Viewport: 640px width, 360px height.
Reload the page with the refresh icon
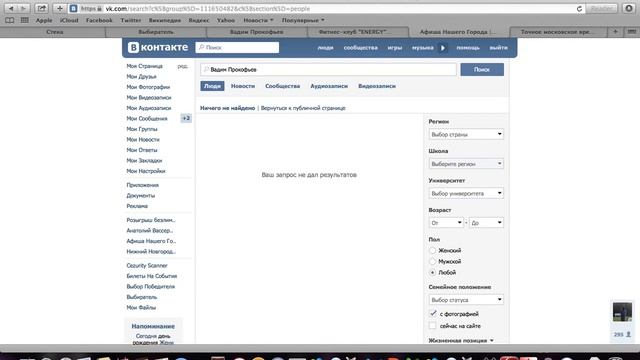579,9
